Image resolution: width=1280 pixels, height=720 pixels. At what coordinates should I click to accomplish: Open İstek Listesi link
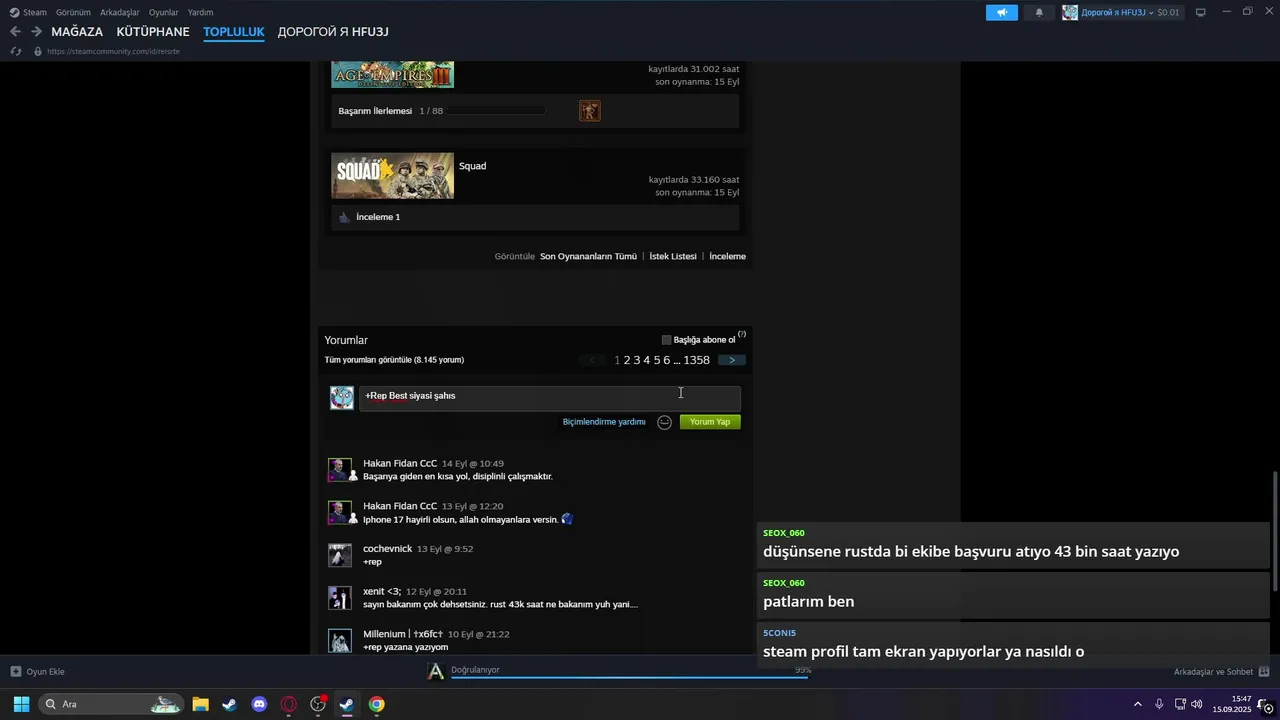click(673, 257)
